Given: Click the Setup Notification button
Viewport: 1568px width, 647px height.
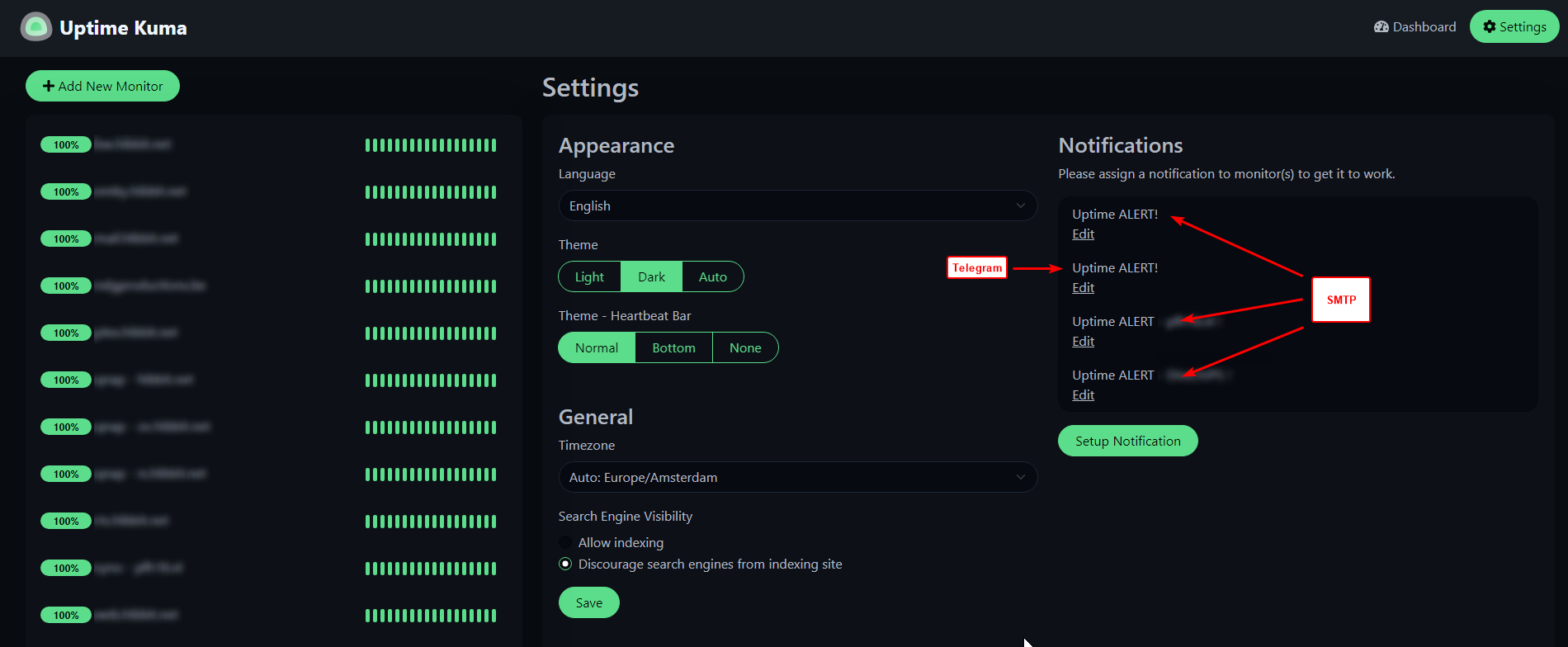Looking at the screenshot, I should [x=1127, y=441].
